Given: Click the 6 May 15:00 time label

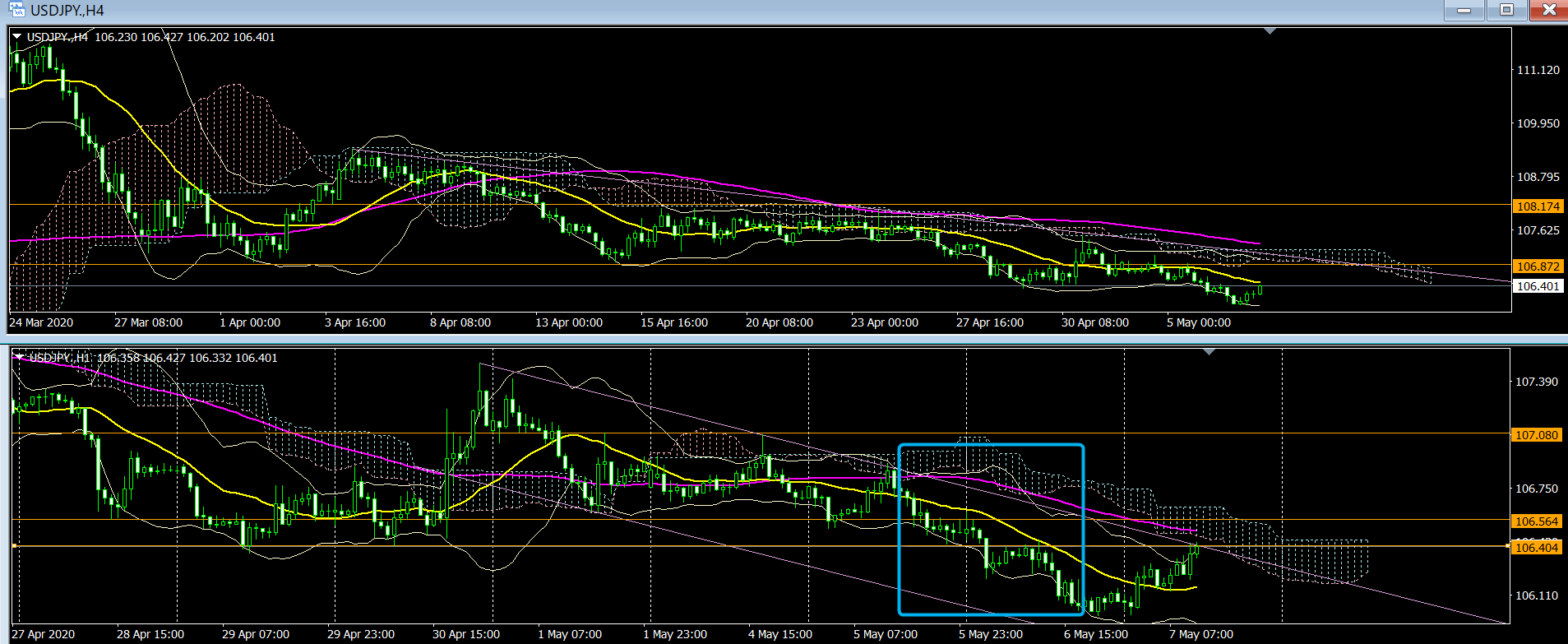Looking at the screenshot, I should click(1096, 634).
